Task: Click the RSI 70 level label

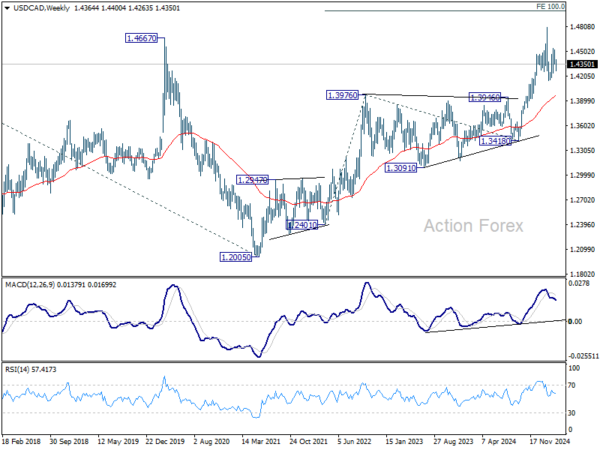Action: click(x=572, y=385)
